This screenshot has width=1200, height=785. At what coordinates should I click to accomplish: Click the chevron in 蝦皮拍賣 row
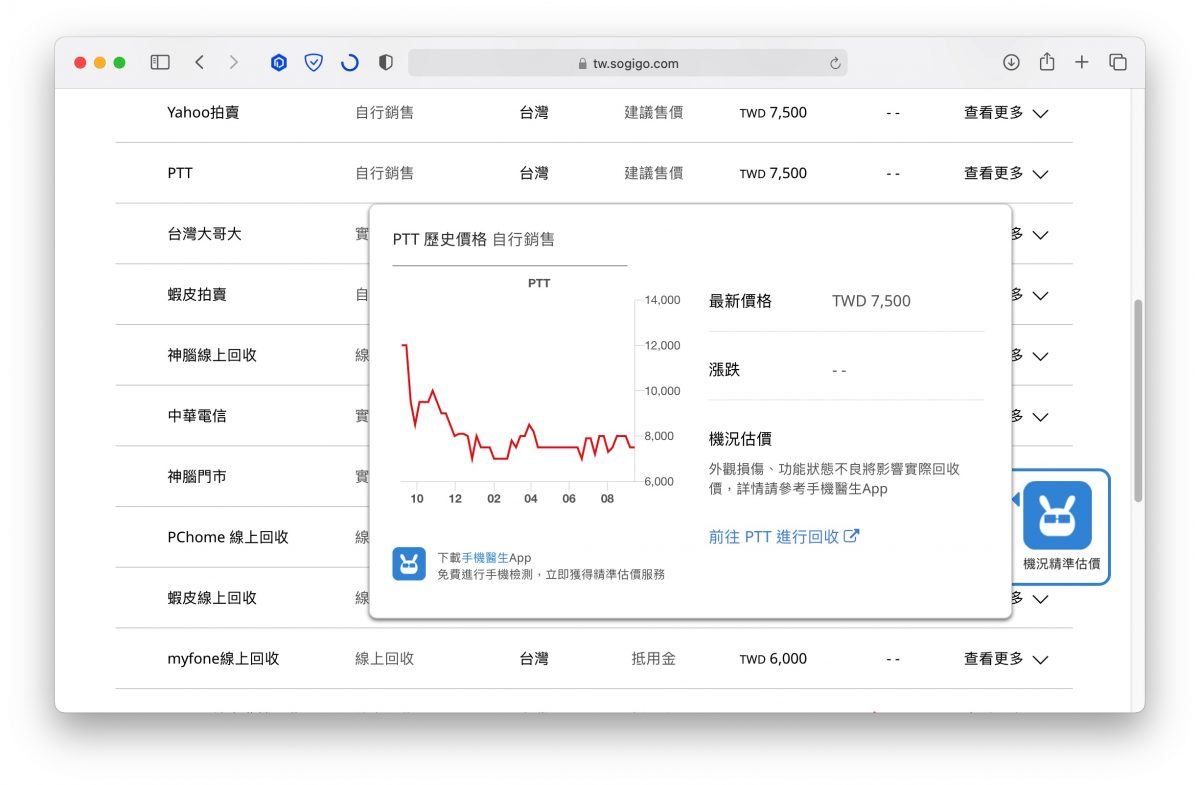(x=1040, y=296)
